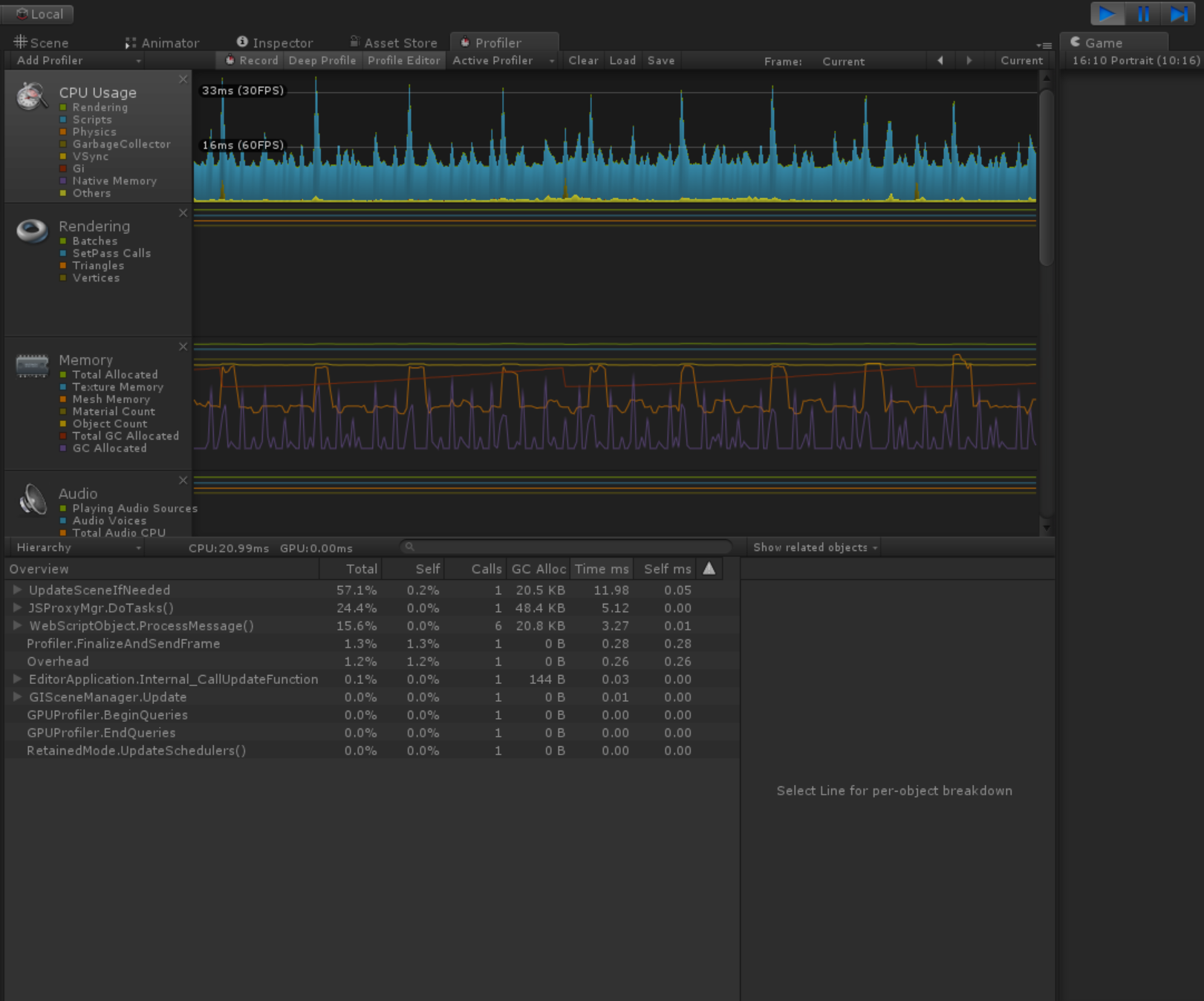Sort by the Calls column header
This screenshot has height=1001, width=1204.
click(x=476, y=569)
